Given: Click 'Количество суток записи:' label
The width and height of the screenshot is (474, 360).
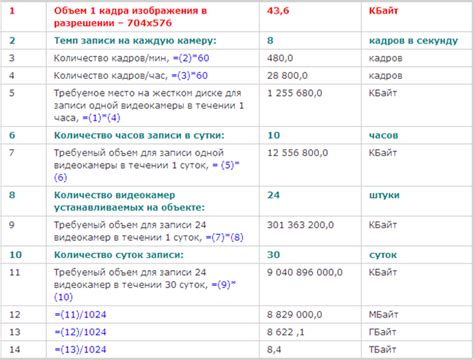Looking at the screenshot, I should pos(119,255).
